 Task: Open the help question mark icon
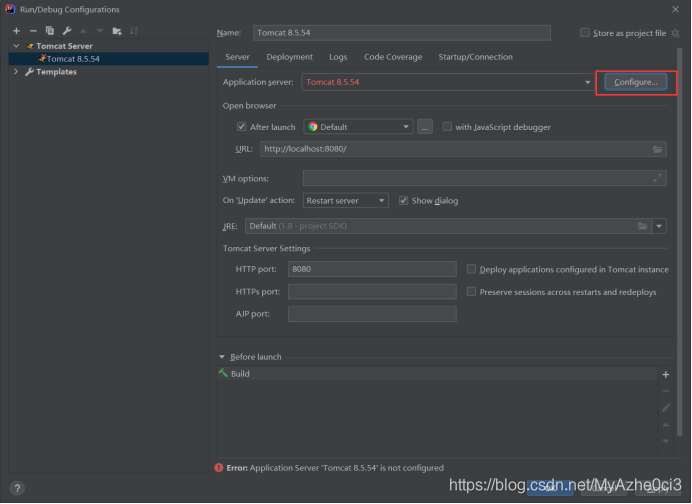17,488
